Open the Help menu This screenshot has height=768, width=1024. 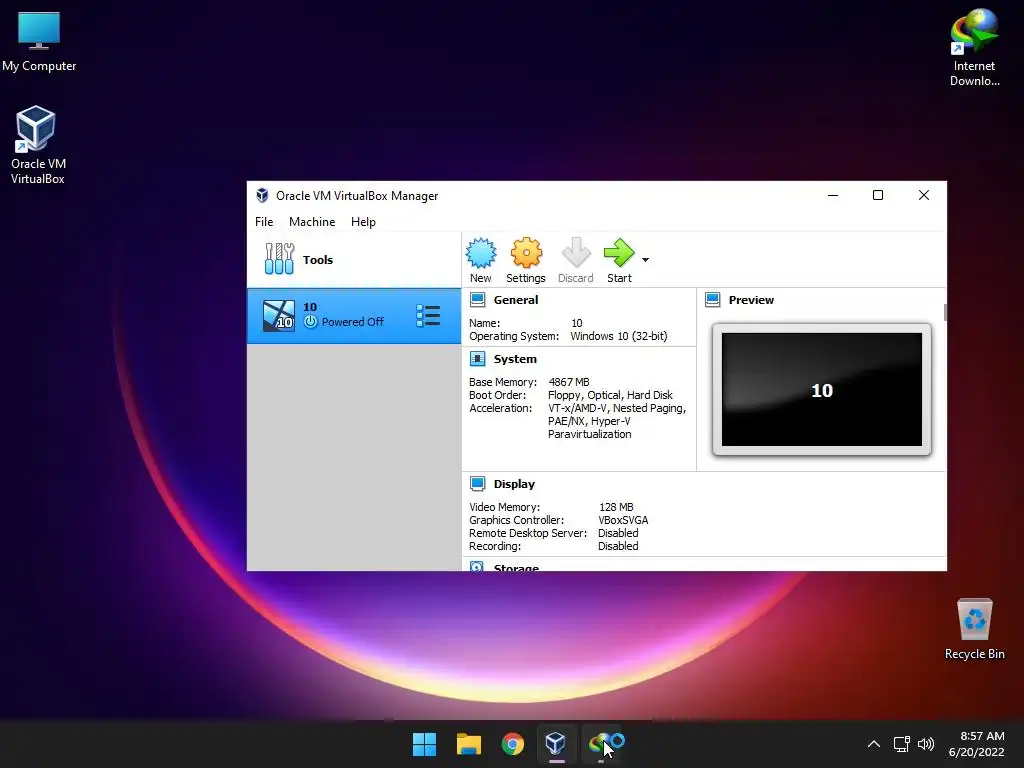[x=363, y=222]
